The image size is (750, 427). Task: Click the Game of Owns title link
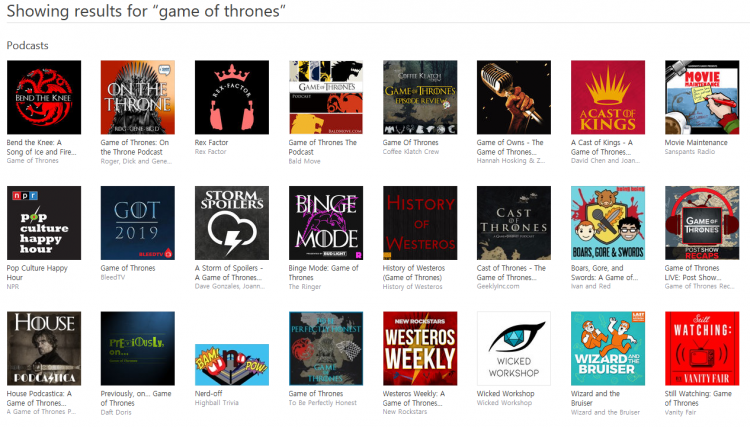pyautogui.click(x=510, y=147)
